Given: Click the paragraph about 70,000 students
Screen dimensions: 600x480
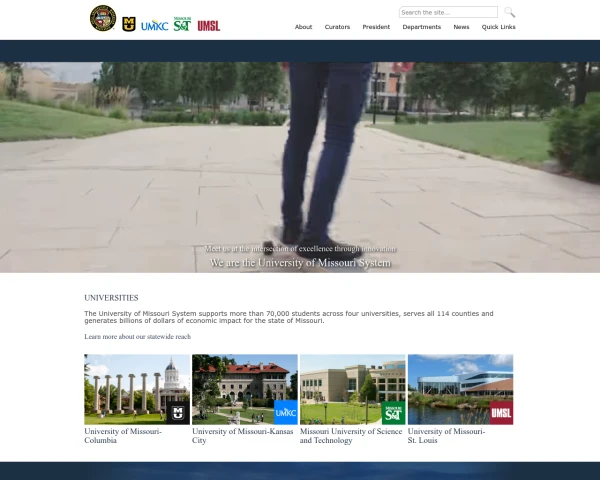Looking at the screenshot, I should pos(289,317).
